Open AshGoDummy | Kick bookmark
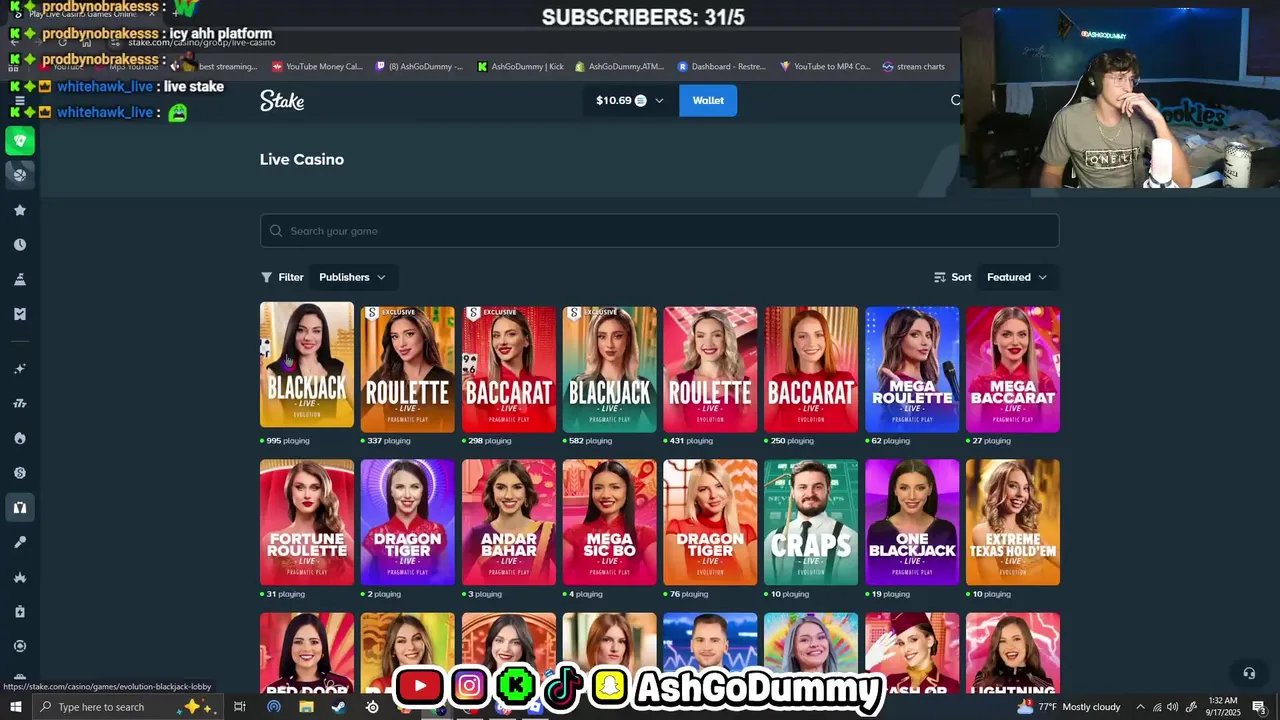Screen dimensions: 1280x720 (520, 67)
